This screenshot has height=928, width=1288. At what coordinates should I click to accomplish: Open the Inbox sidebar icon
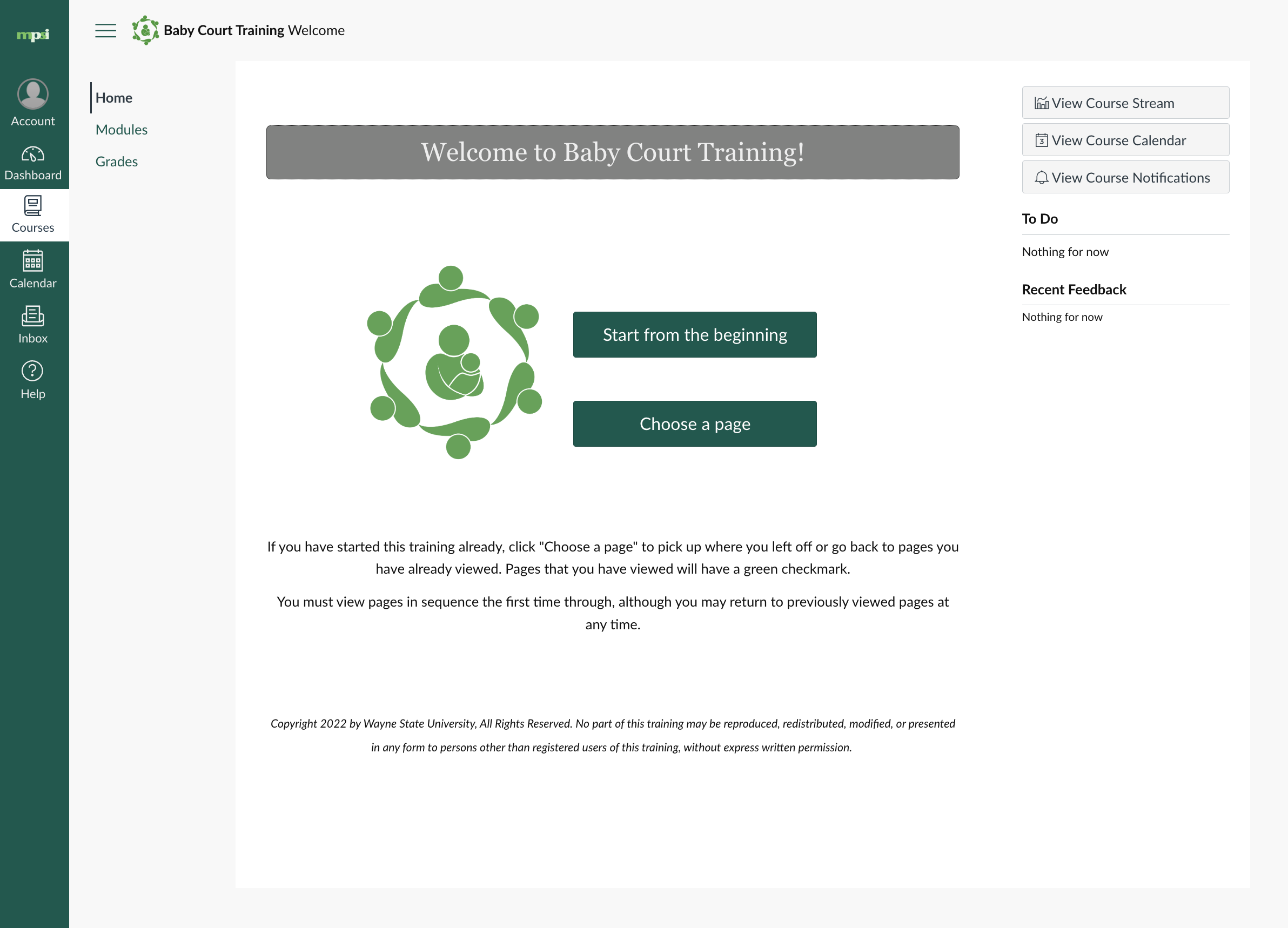[x=33, y=317]
